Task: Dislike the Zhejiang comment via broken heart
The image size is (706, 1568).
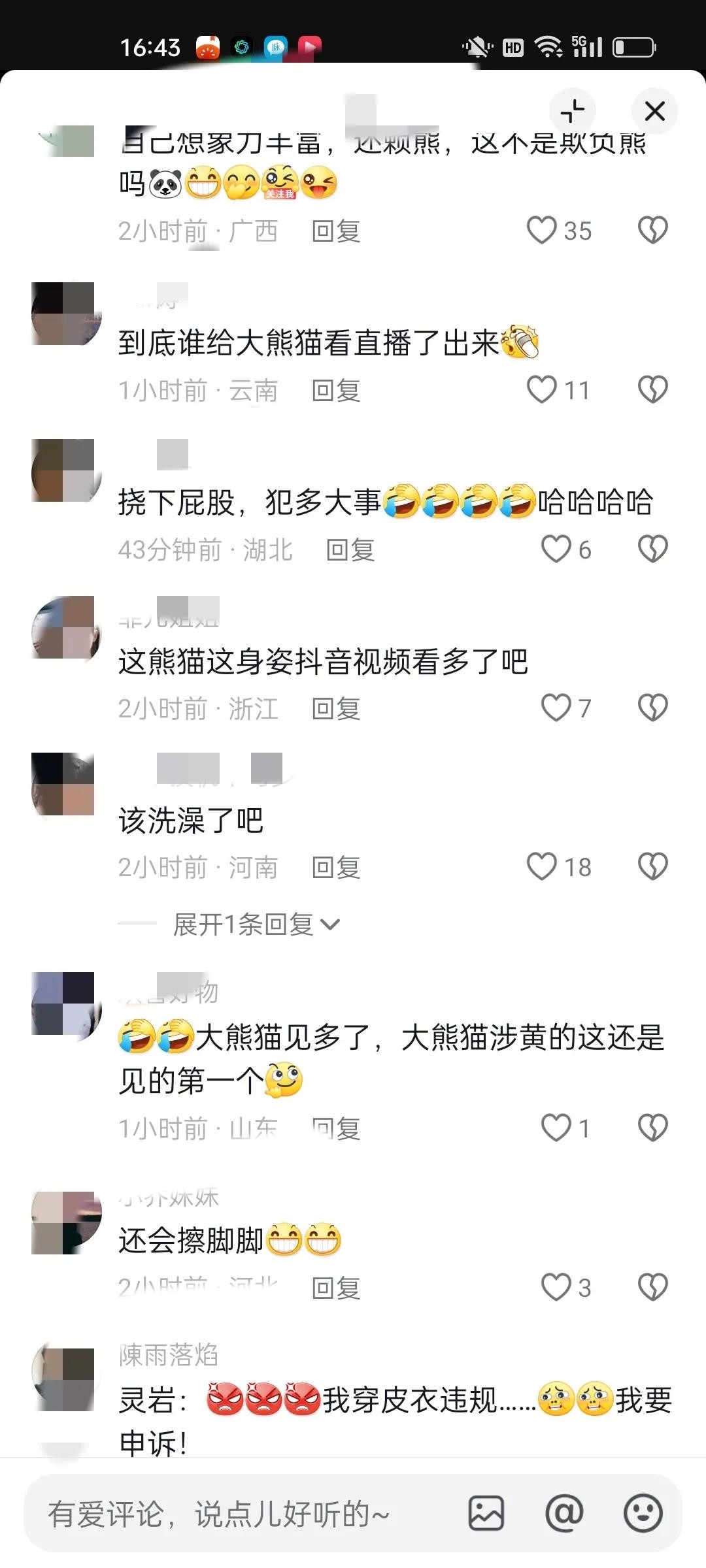Action: [x=652, y=708]
